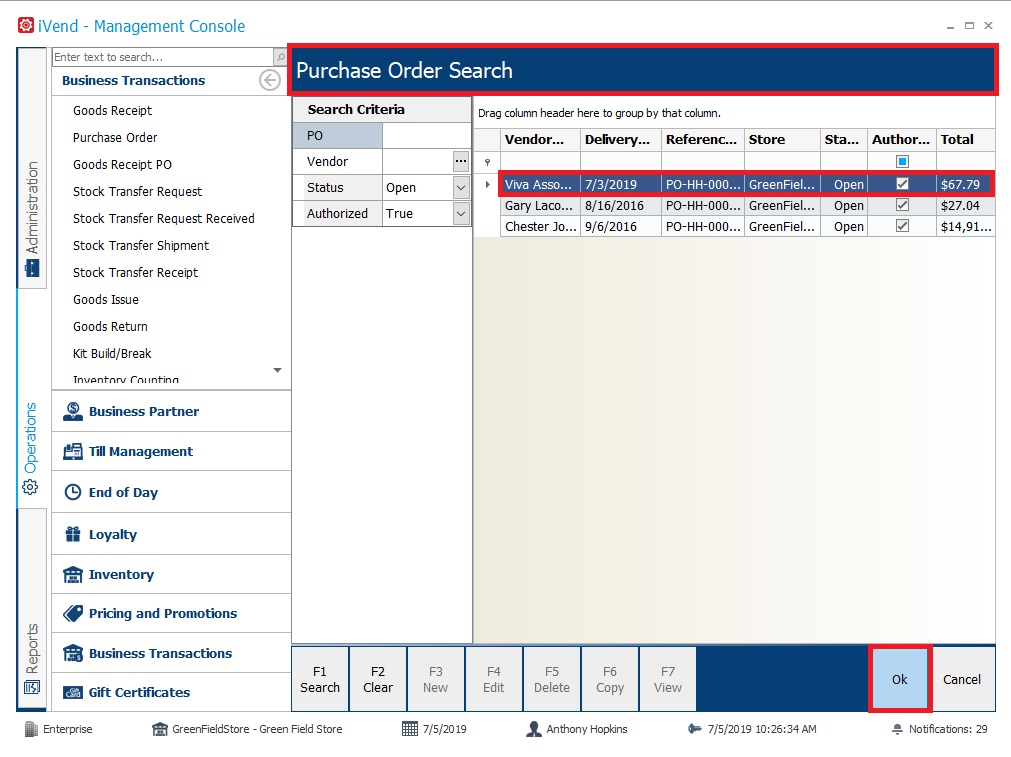Click the search magnifier icon in sidebar
The height and width of the screenshot is (757, 1011).
280,57
